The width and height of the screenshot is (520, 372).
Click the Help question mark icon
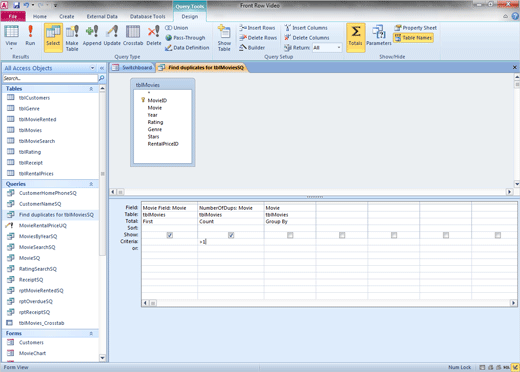pyautogui.click(x=515, y=16)
